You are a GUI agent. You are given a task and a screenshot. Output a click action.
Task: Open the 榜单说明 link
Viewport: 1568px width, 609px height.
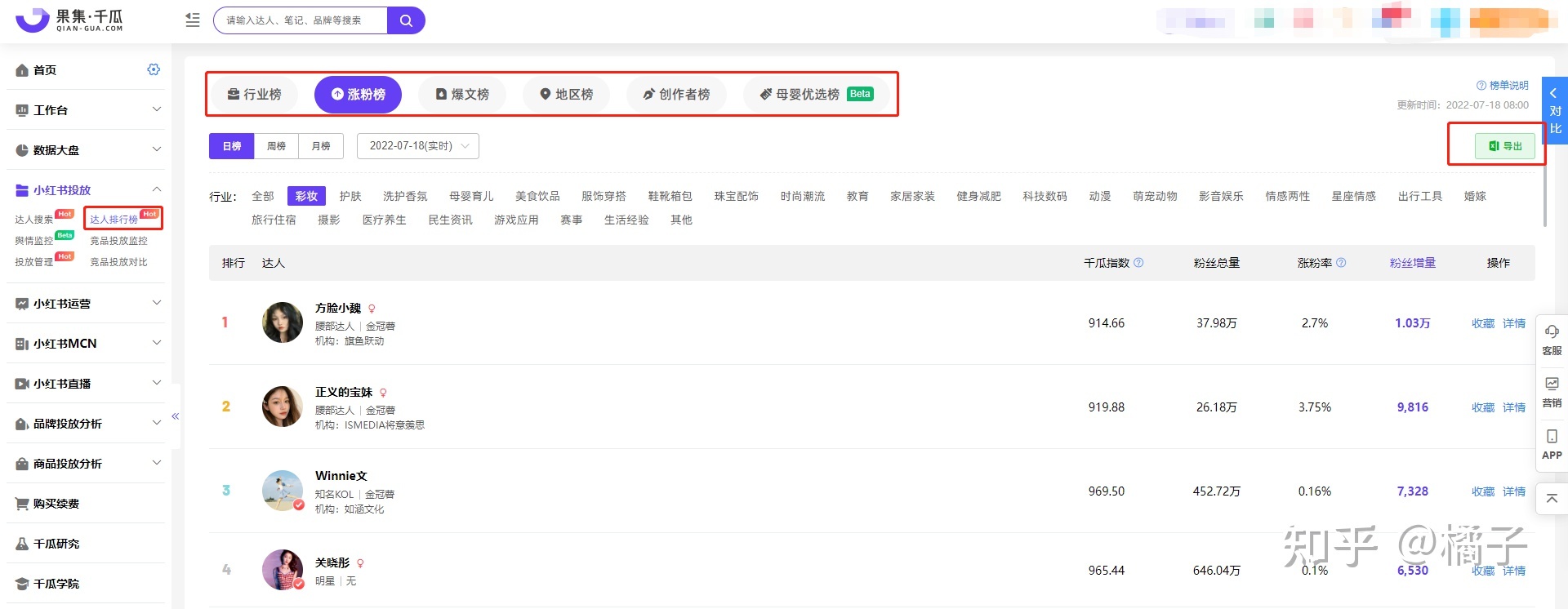[x=1503, y=86]
